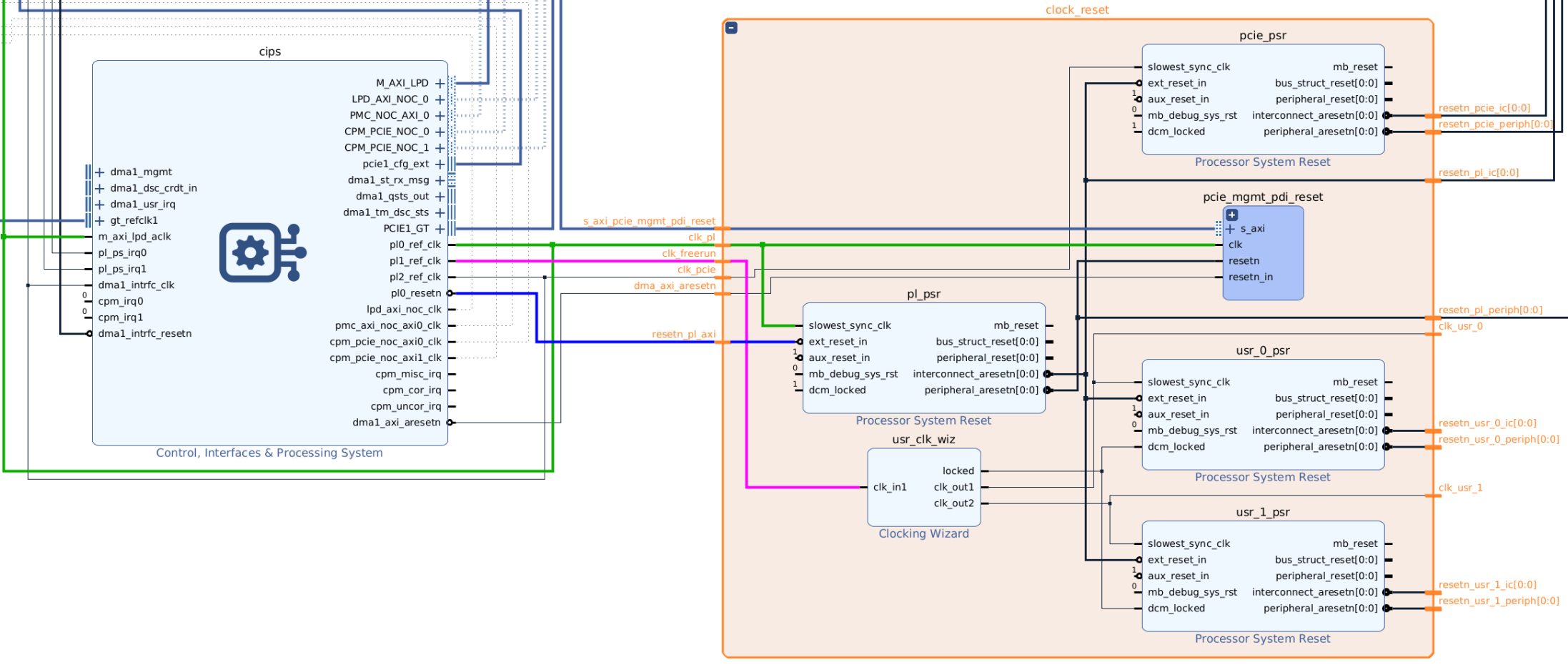Select the pl_psr block title
Screen dimensions: 1568x670
pyautogui.click(x=923, y=294)
